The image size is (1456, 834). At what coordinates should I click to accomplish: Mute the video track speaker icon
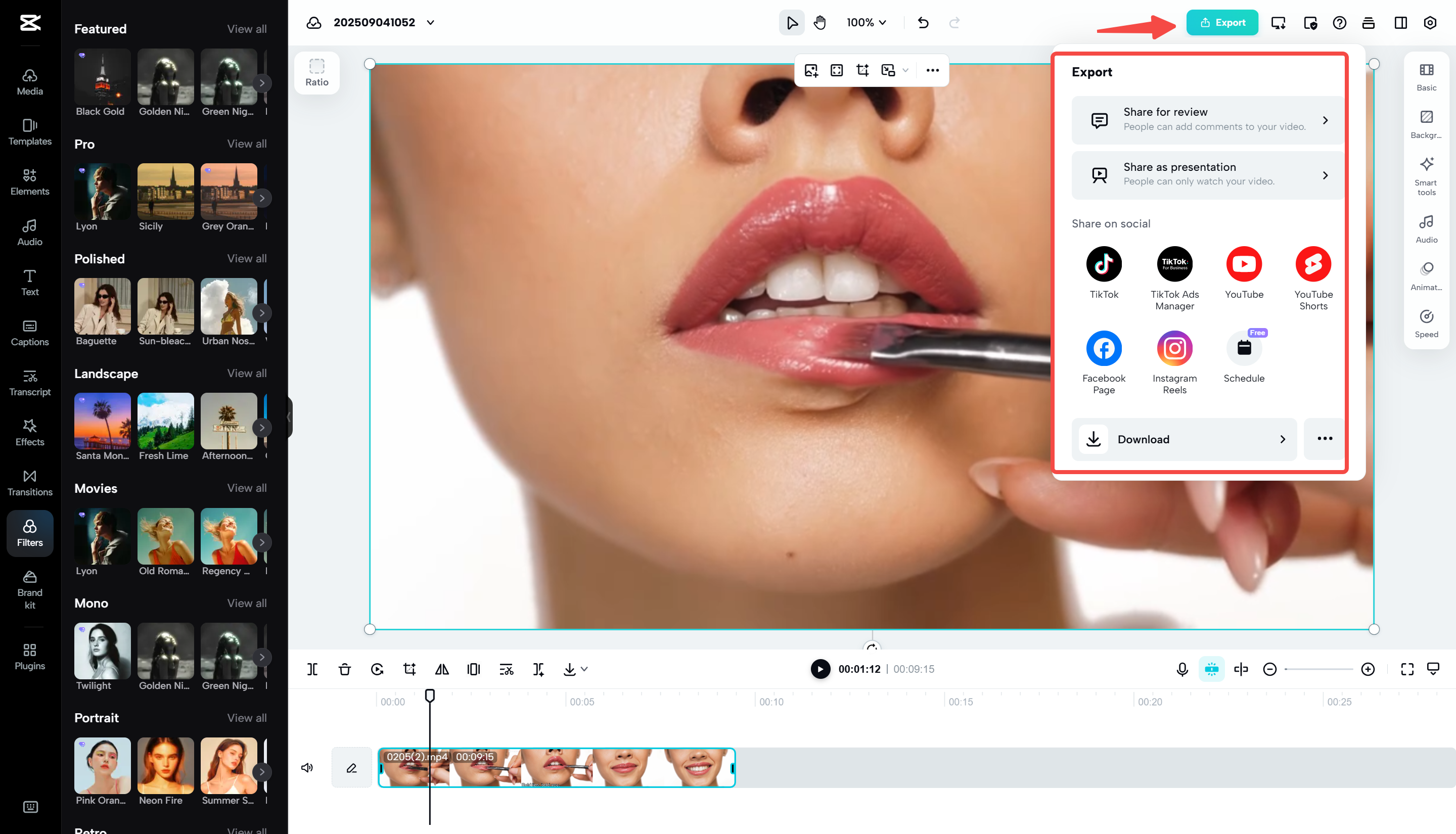(x=307, y=768)
